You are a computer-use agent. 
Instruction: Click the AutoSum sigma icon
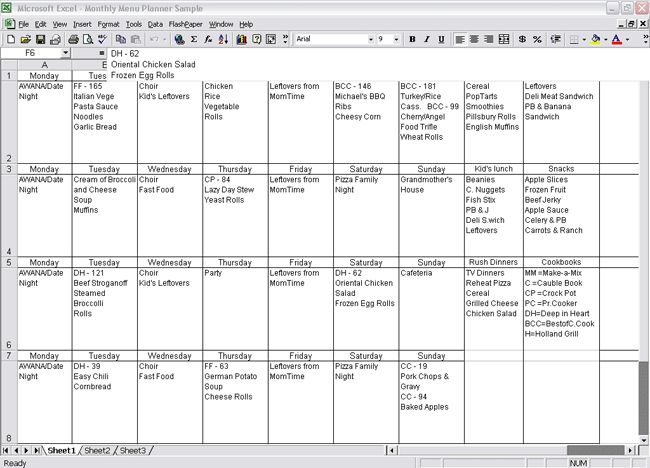point(194,39)
